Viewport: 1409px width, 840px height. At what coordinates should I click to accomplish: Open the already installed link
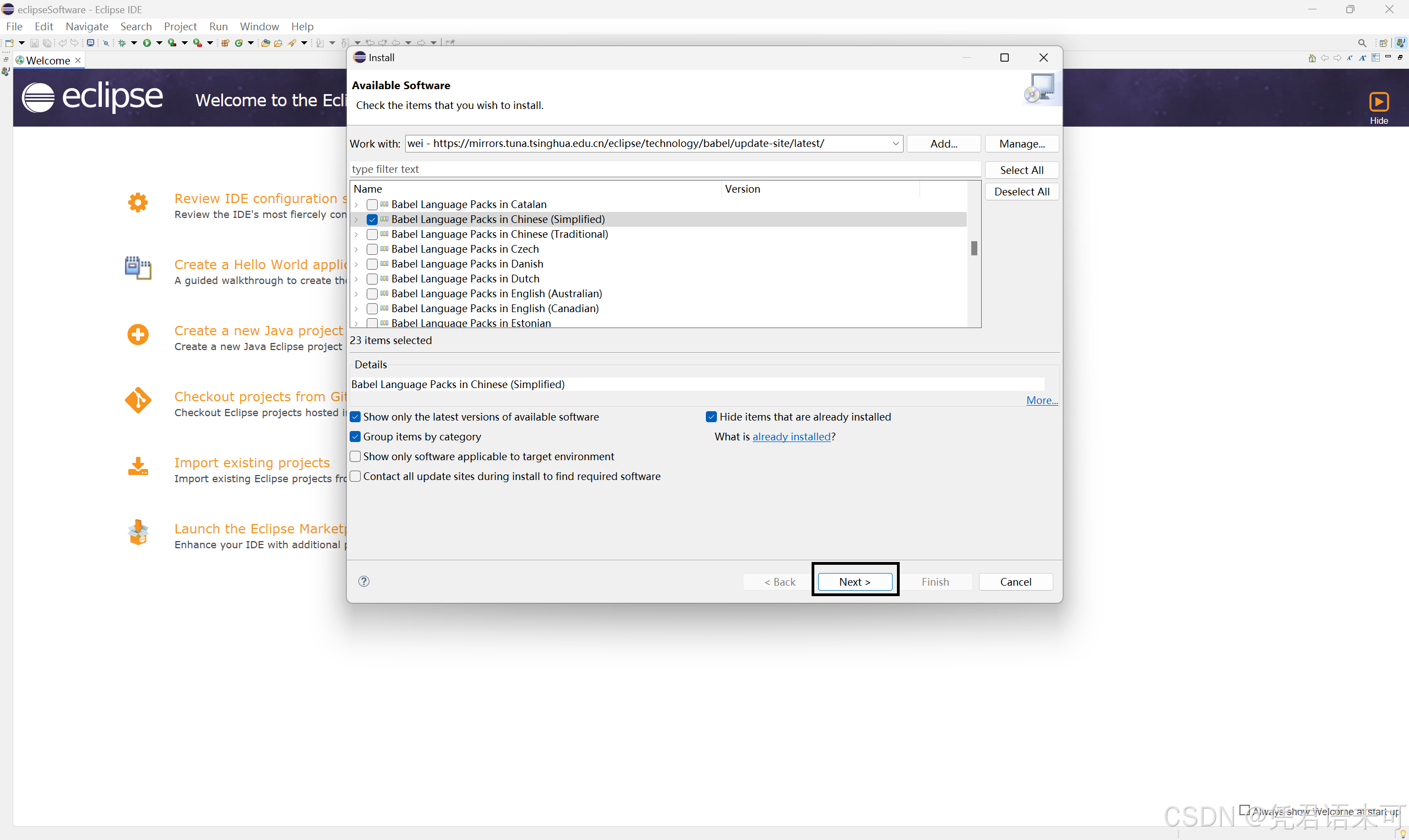[791, 437]
